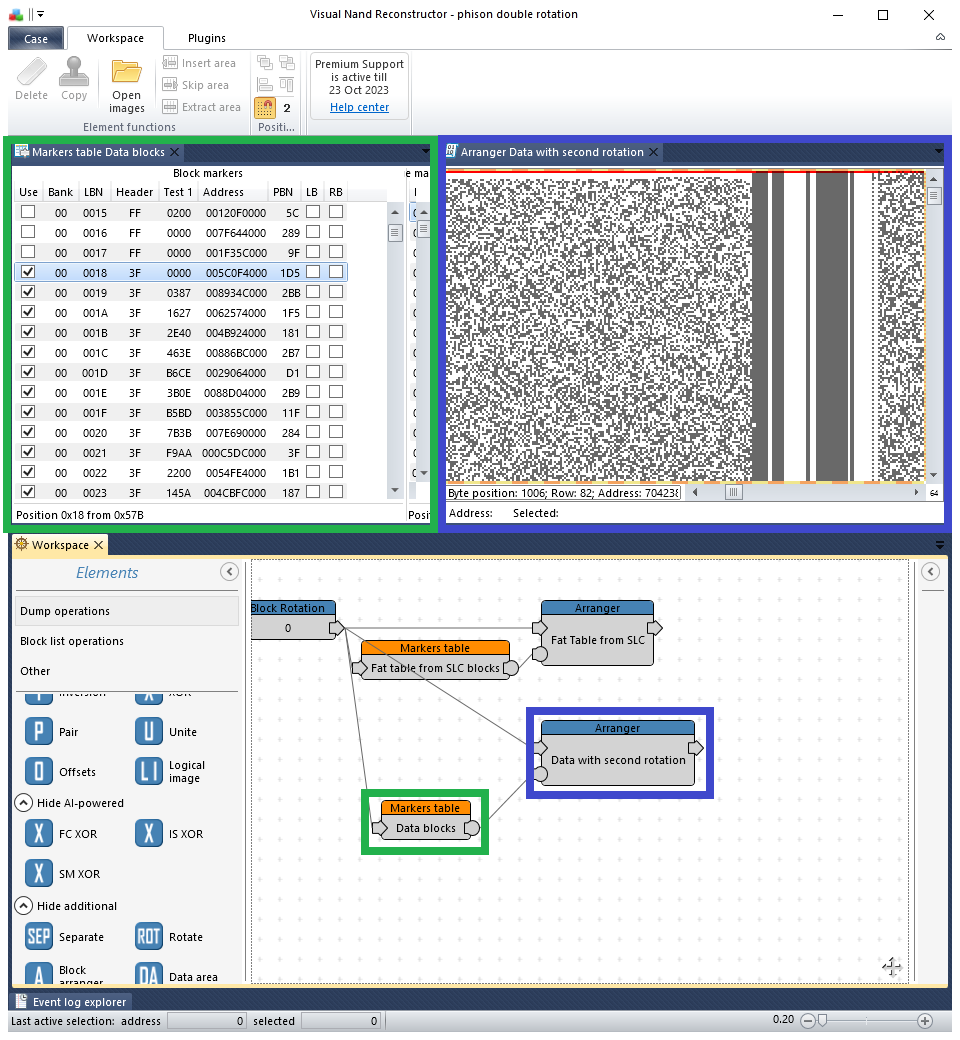The width and height of the screenshot is (960, 1040).
Task: Switch to the Workspace ribbon tab
Action: point(115,38)
